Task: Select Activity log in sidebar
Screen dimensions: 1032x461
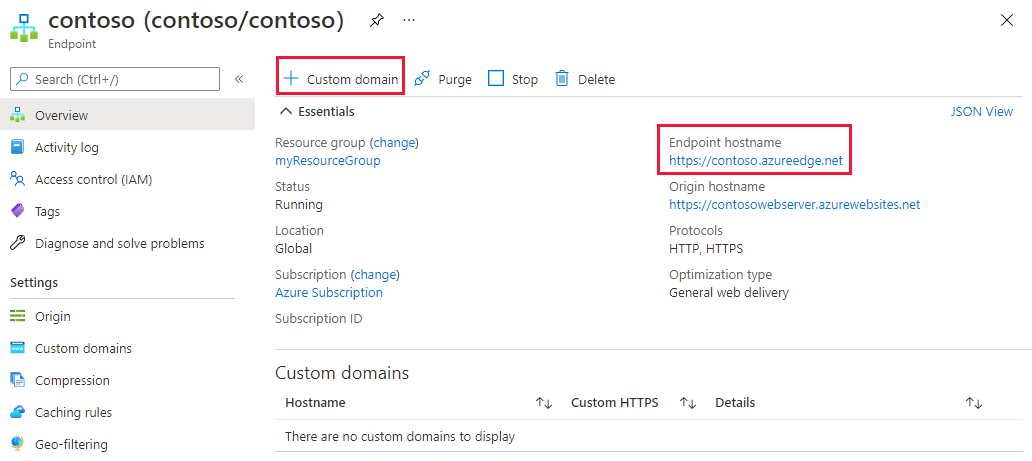Action: [66, 148]
